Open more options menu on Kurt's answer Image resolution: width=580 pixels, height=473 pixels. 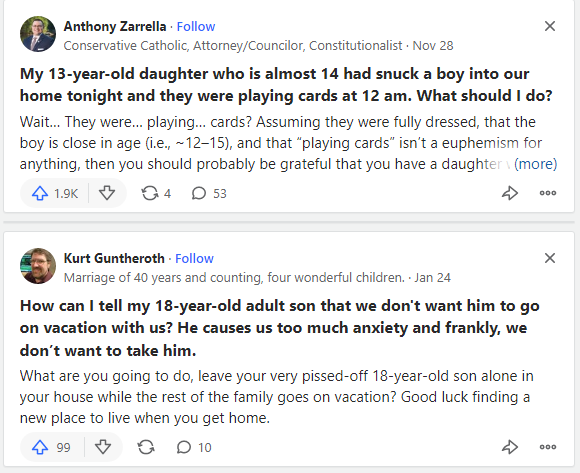548,447
